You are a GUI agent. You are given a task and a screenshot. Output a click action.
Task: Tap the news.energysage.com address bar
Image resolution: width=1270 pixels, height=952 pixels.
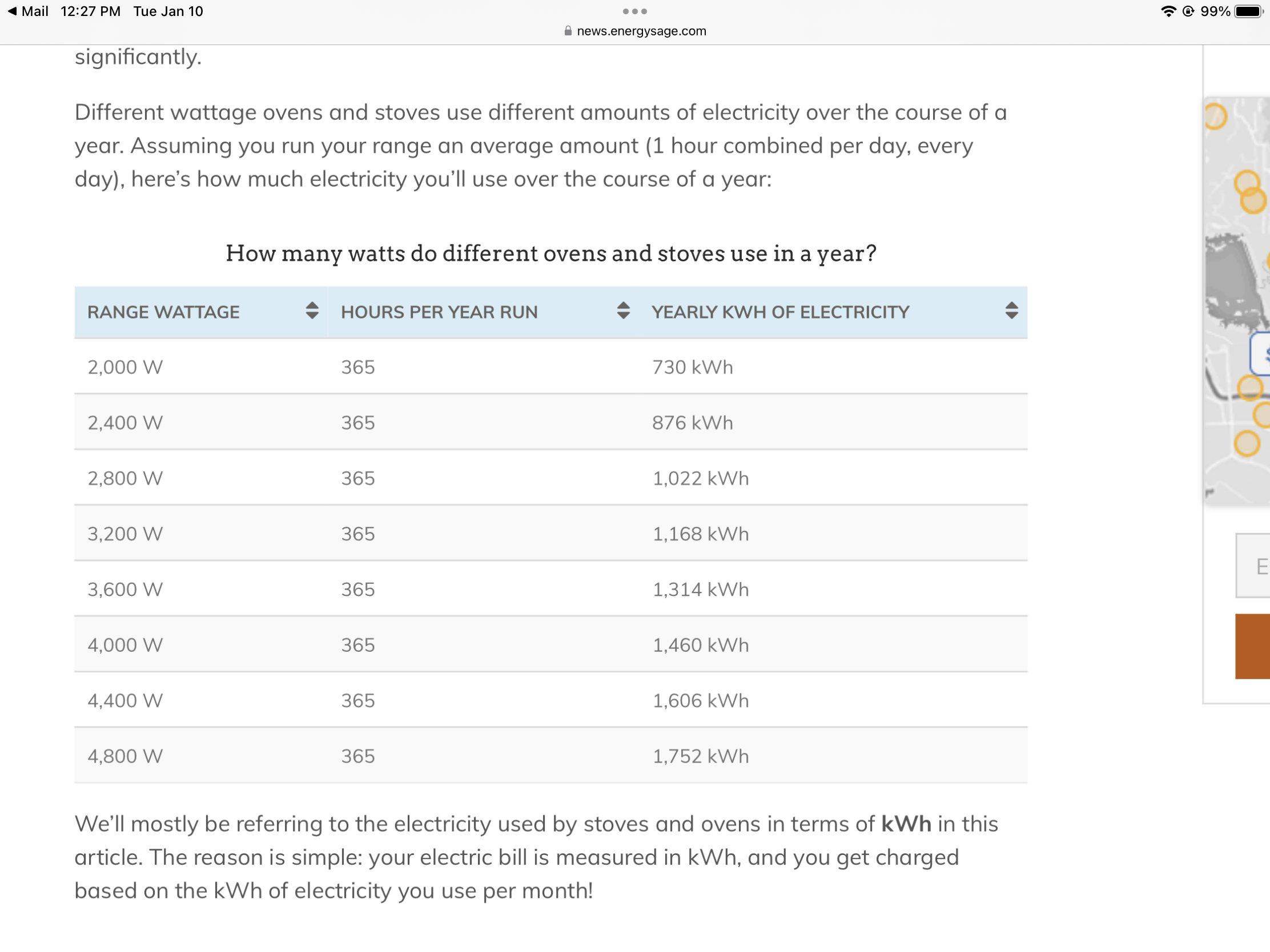(641, 31)
